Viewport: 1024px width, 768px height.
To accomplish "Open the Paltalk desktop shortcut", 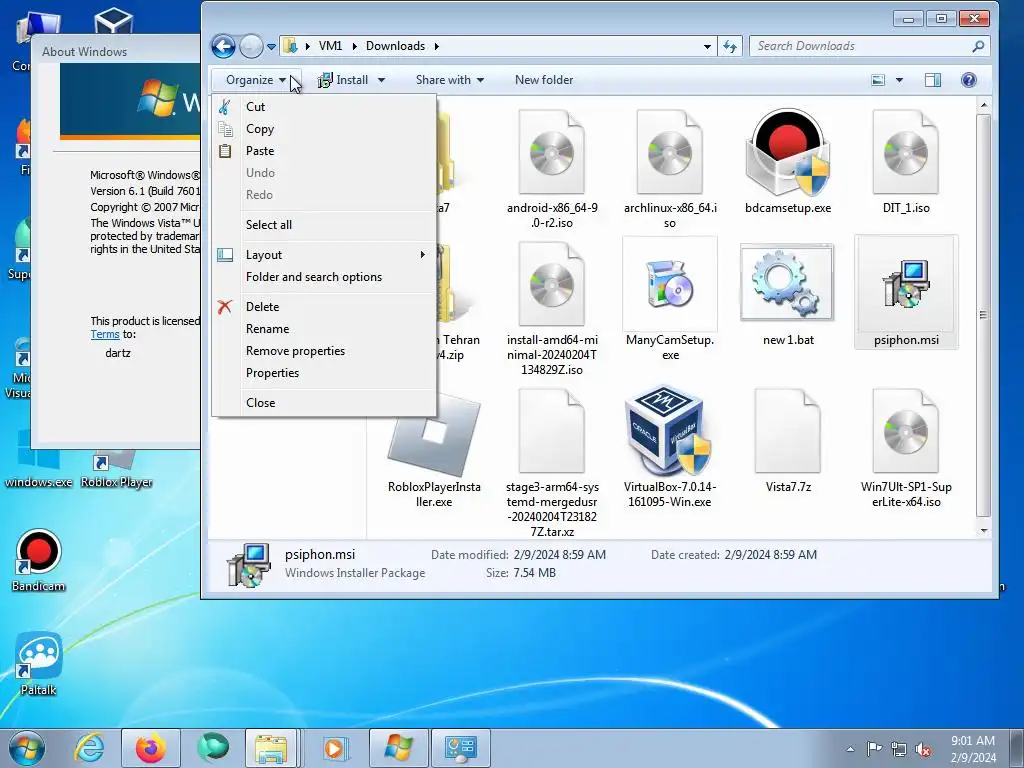I will tap(39, 664).
